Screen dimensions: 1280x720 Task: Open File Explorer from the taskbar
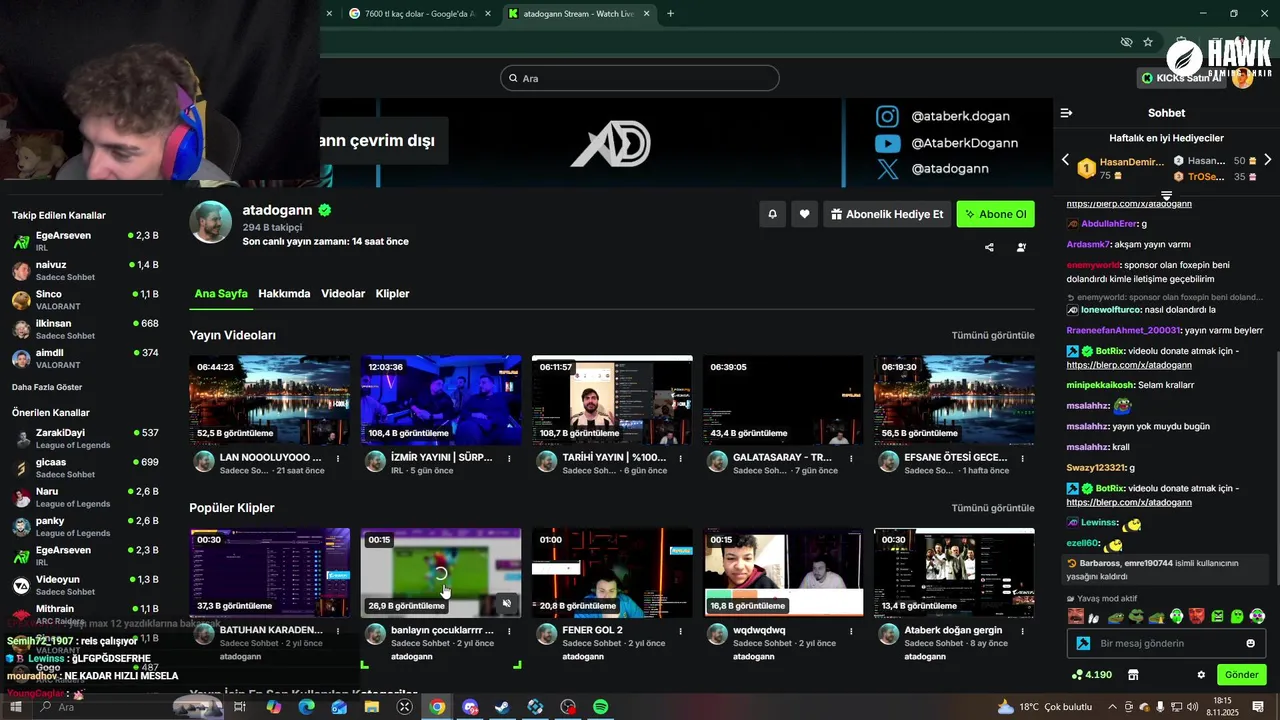(371, 707)
